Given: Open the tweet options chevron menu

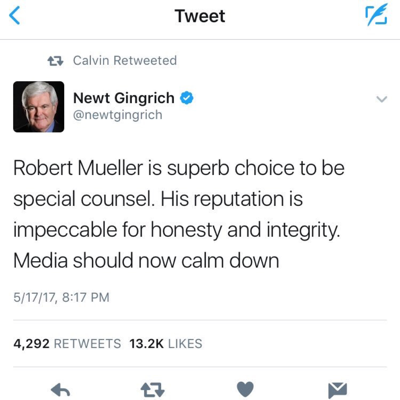Looking at the screenshot, I should 381,99.
